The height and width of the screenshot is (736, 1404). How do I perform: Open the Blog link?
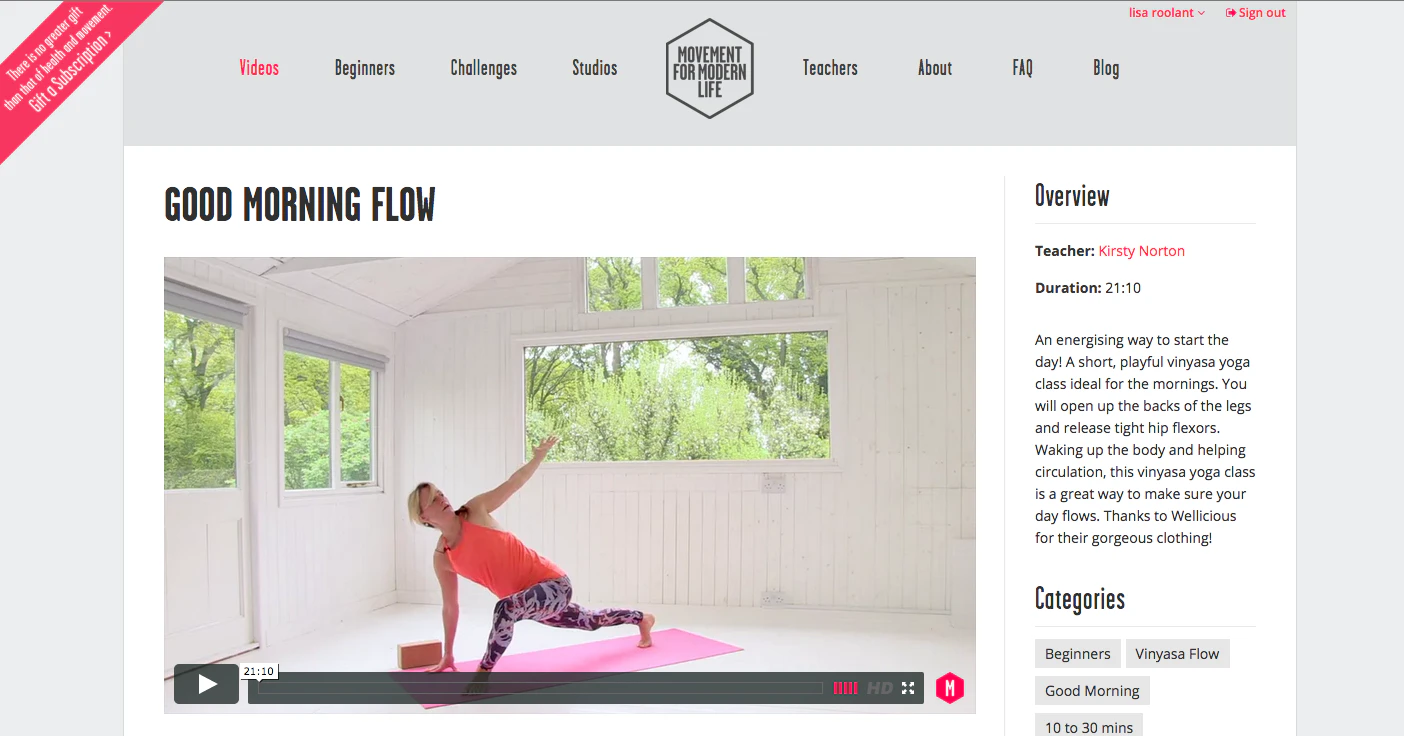coord(1106,68)
